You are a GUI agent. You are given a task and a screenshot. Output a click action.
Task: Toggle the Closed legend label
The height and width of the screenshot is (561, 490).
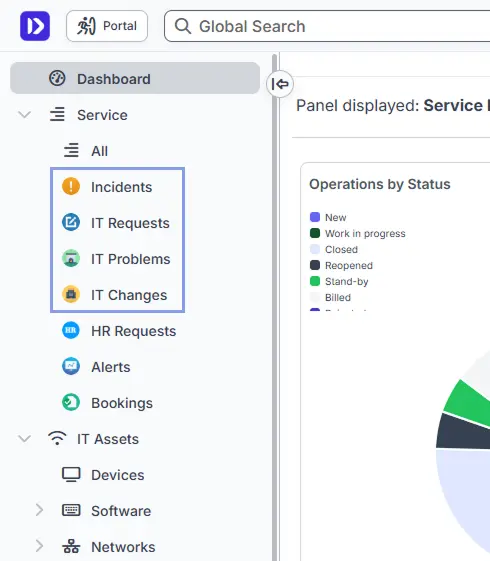[x=341, y=249]
